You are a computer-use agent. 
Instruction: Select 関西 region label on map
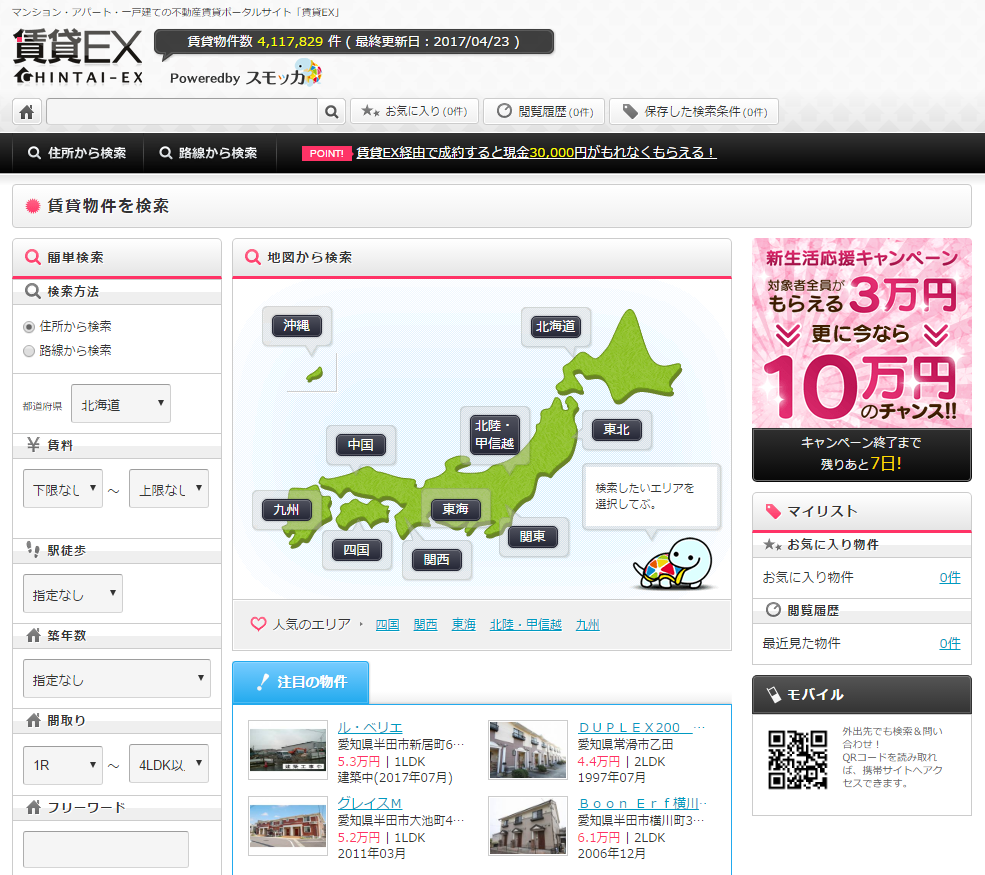(x=437, y=559)
